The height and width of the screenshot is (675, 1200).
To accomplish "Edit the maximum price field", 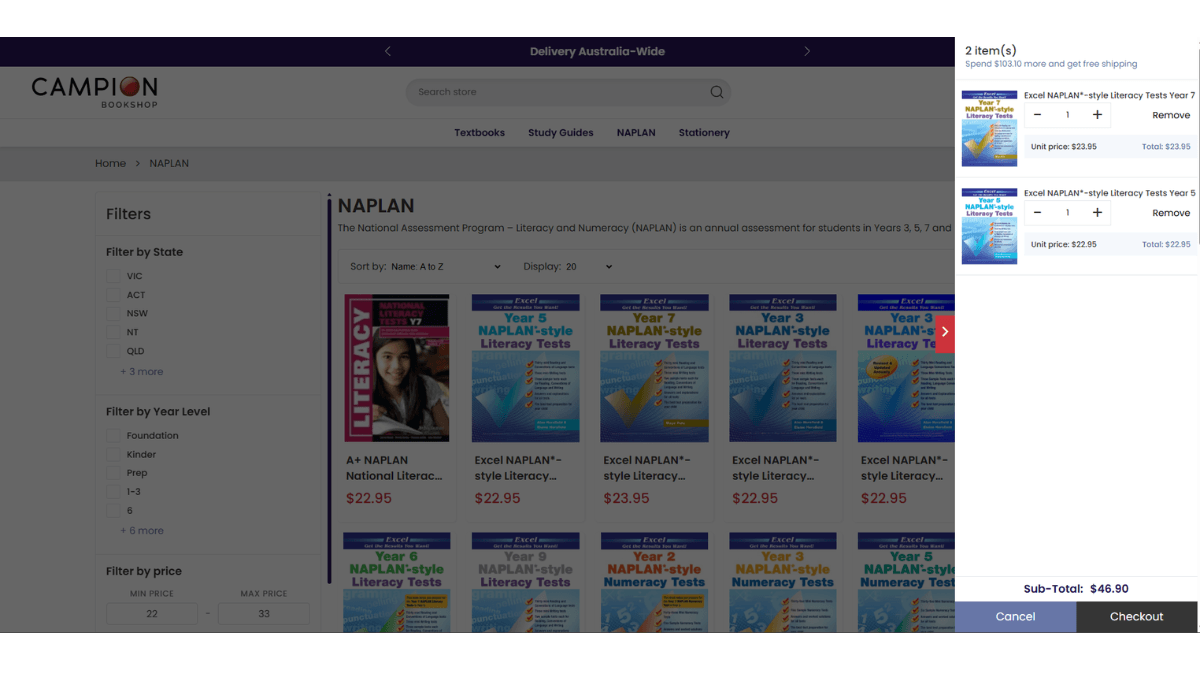I will coord(264,614).
